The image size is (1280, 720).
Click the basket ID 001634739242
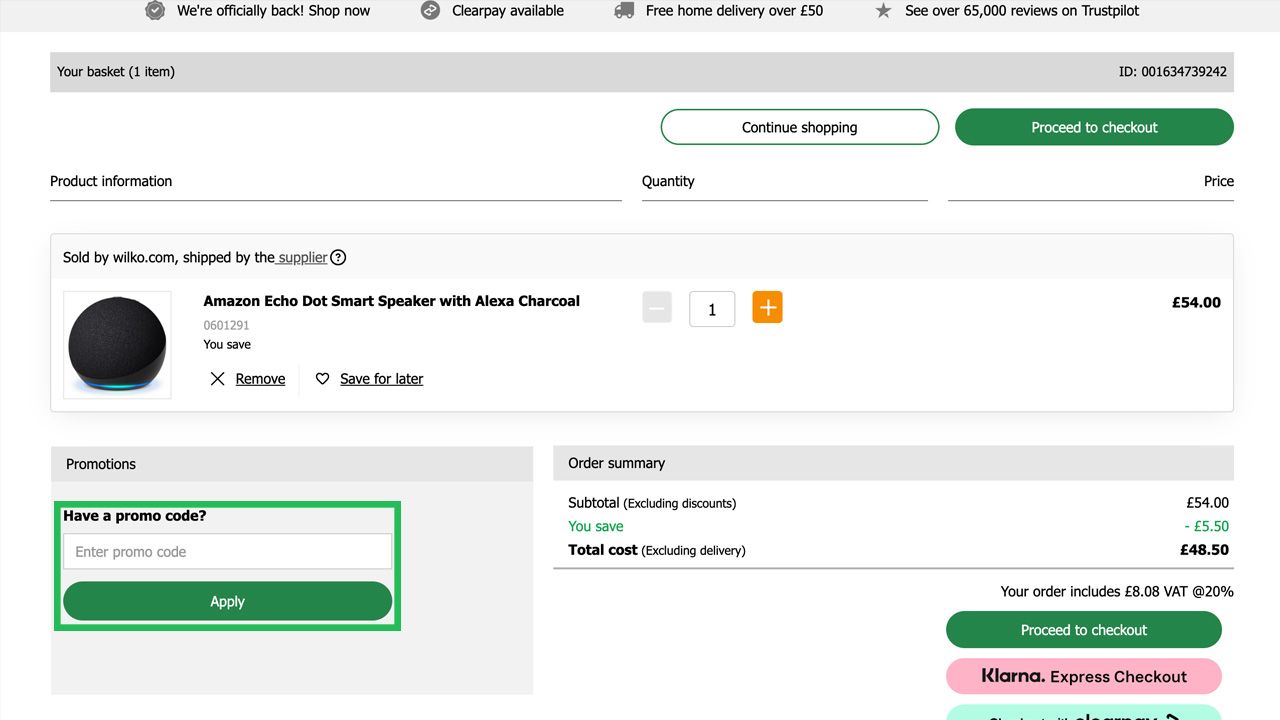[1172, 72]
